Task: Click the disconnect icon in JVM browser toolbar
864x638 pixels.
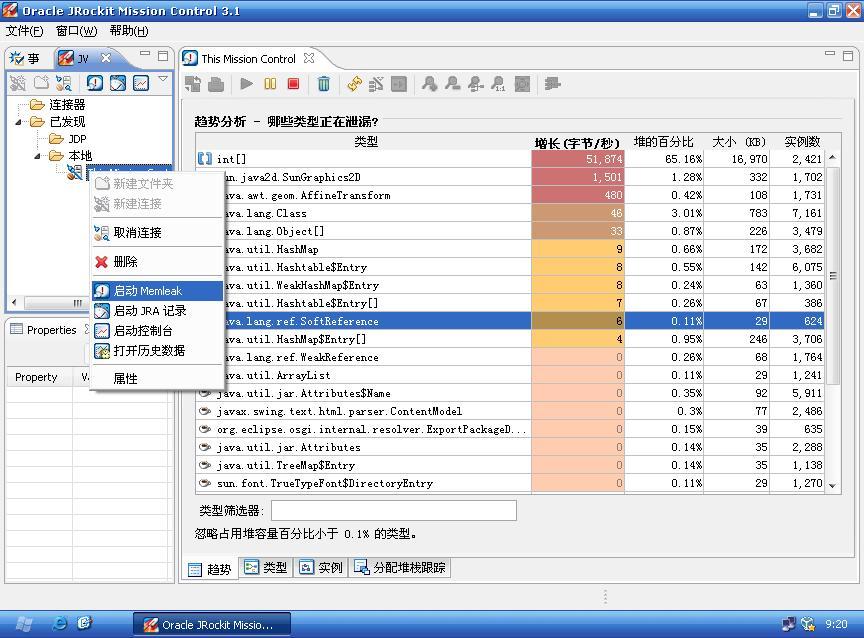Action: click(x=64, y=83)
